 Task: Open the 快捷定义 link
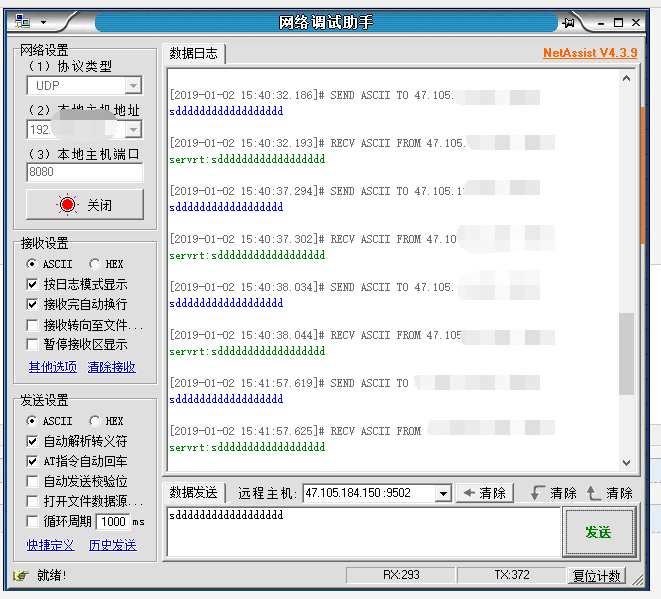click(x=51, y=545)
